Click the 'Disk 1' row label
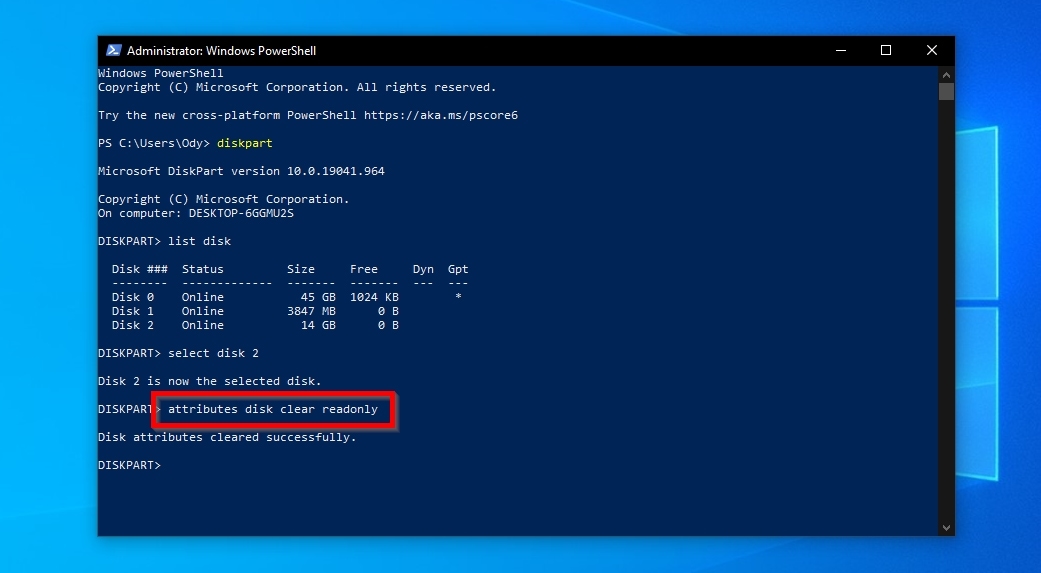 point(133,311)
